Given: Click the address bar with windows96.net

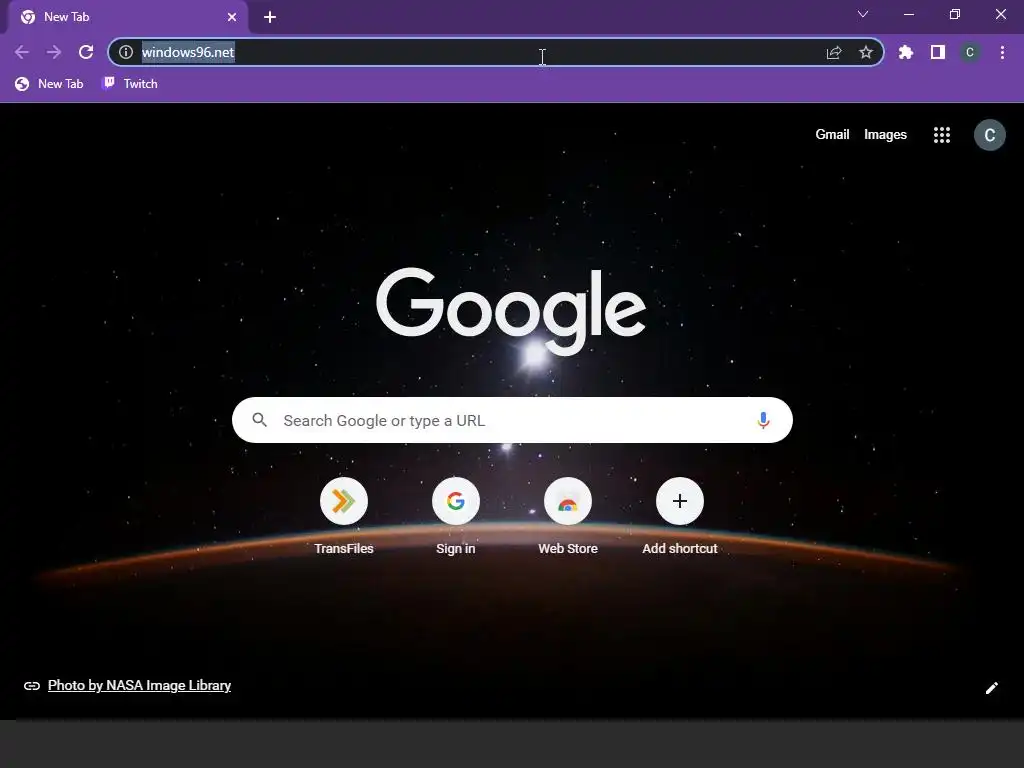Looking at the screenshot, I should tap(496, 52).
